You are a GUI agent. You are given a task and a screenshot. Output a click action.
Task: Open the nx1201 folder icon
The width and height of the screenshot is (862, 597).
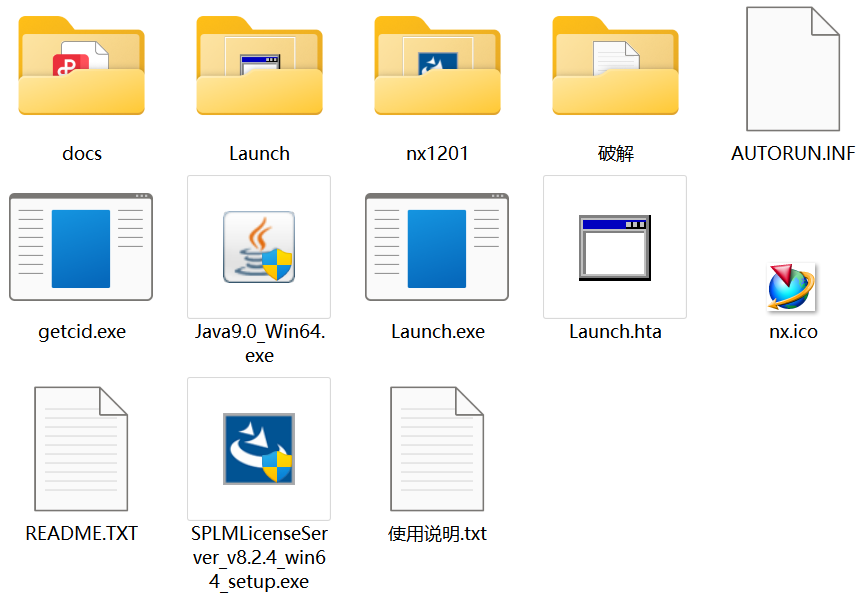pos(438,65)
